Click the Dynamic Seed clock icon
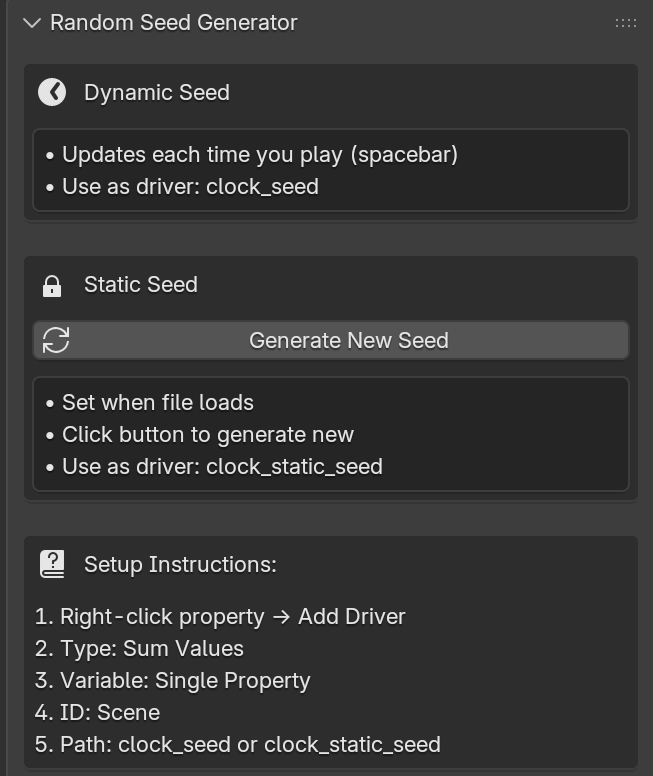The image size is (653, 776). click(52, 92)
